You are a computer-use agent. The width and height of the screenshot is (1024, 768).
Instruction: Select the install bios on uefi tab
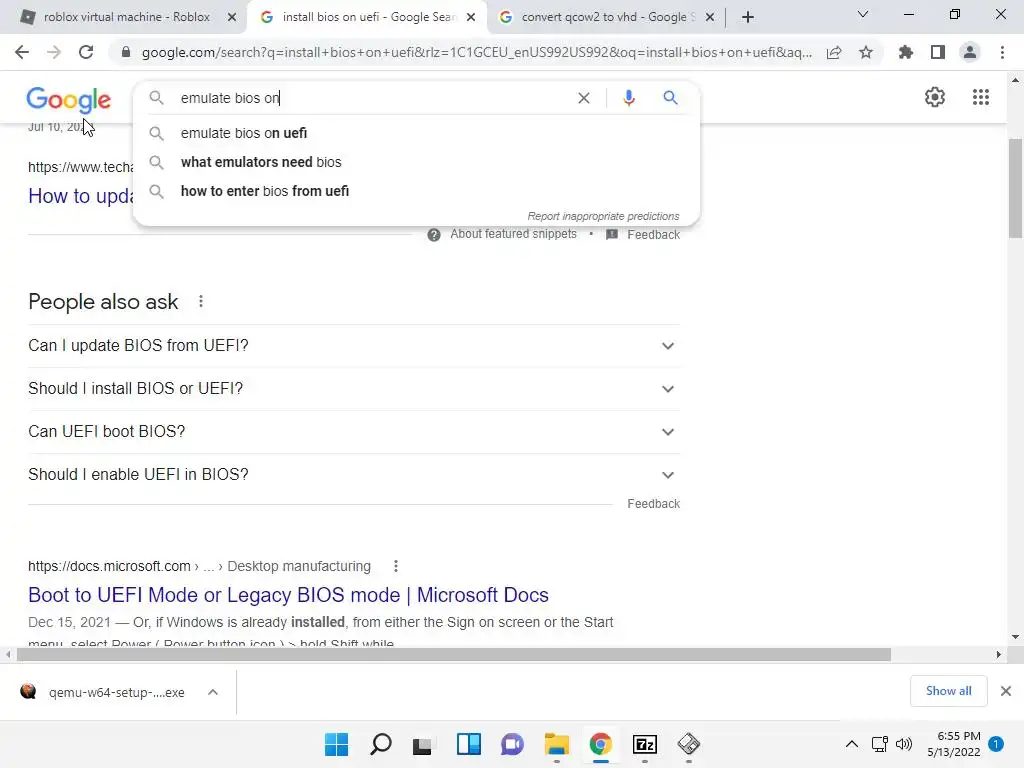coord(368,17)
